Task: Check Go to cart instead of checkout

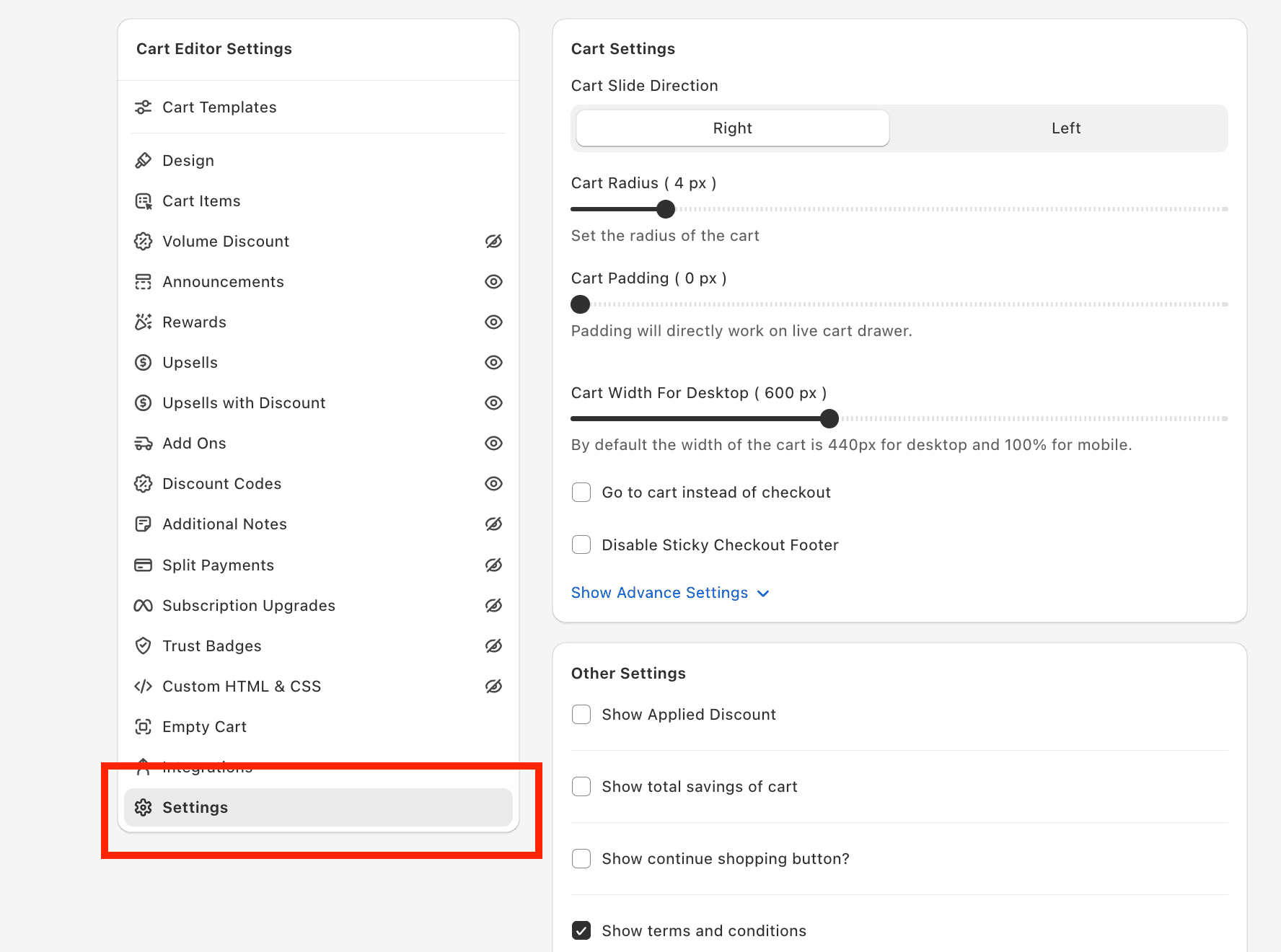Action: 581,493
